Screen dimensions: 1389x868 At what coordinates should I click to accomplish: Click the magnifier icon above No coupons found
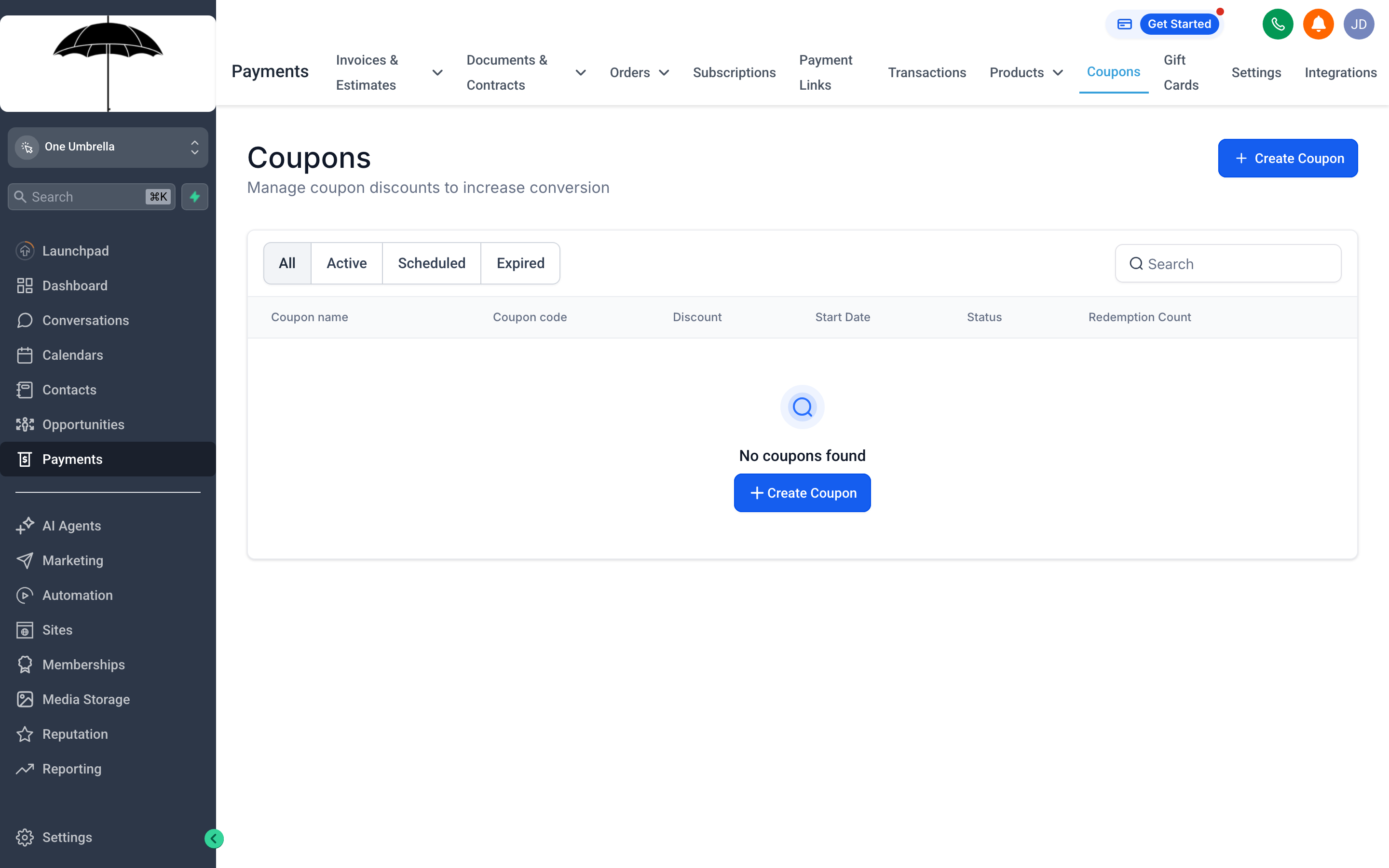pos(802,407)
